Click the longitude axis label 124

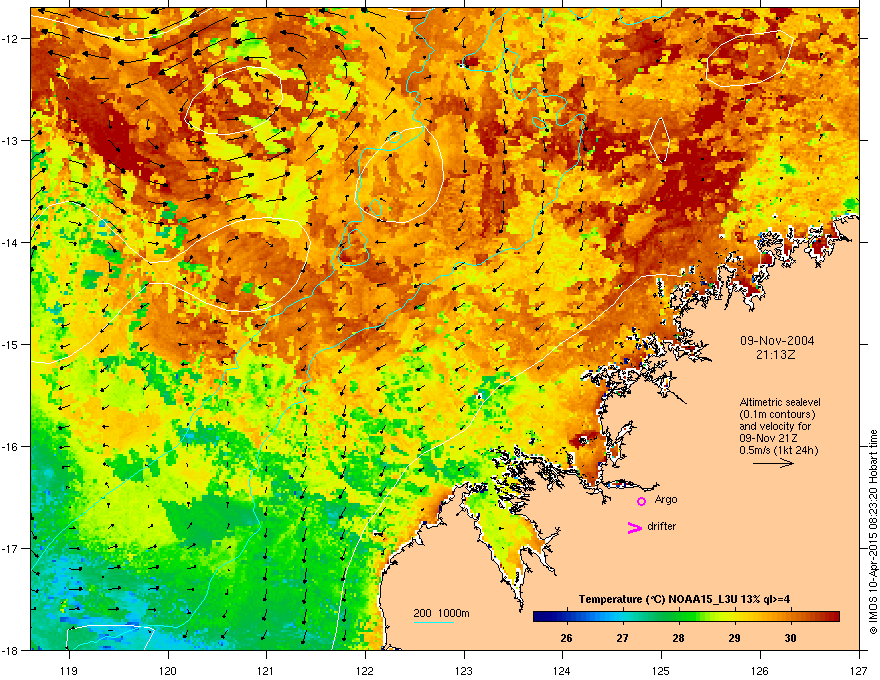[x=562, y=670]
